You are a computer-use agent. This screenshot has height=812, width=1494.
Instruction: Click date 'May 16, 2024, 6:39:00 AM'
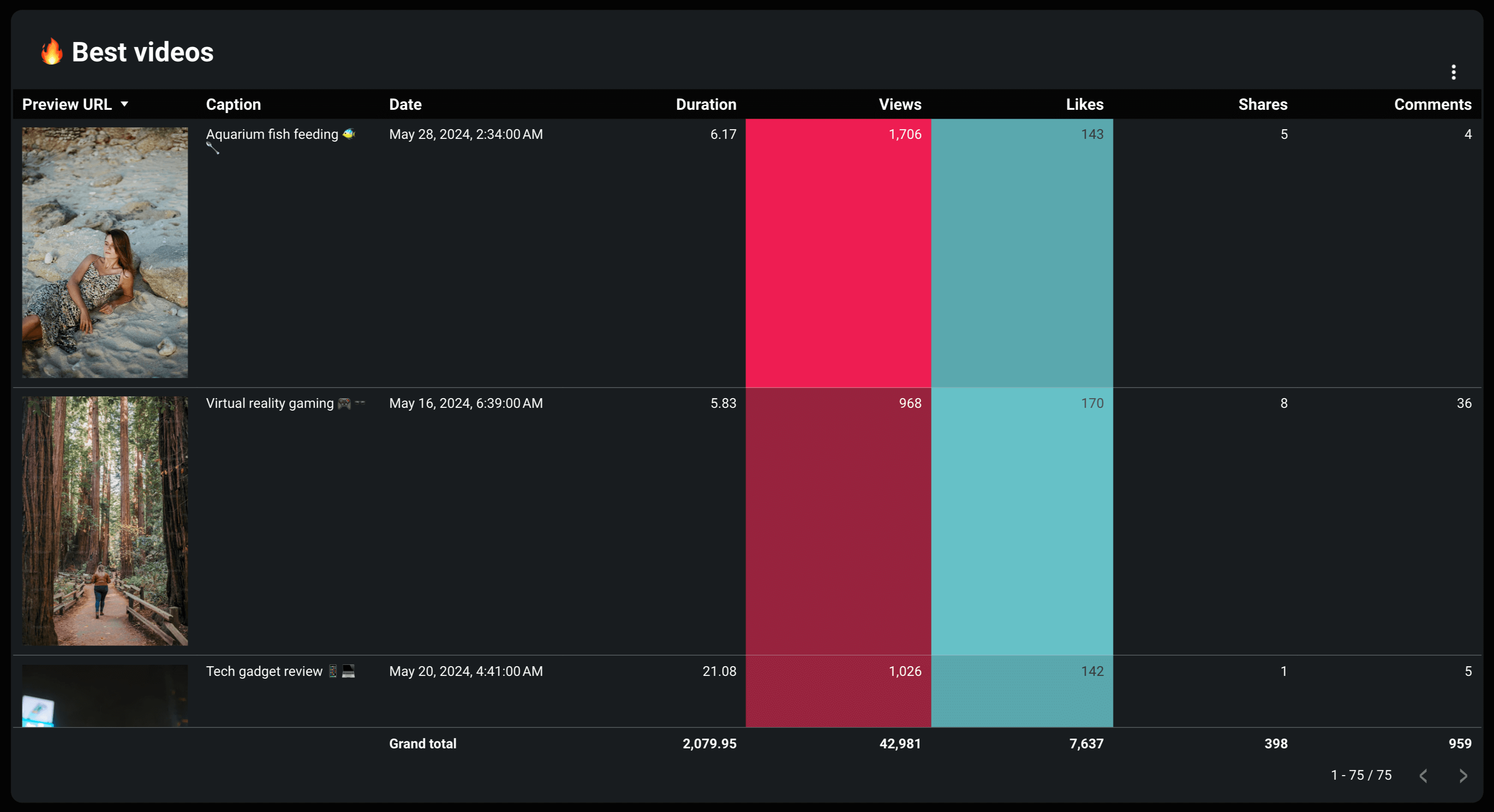click(466, 403)
